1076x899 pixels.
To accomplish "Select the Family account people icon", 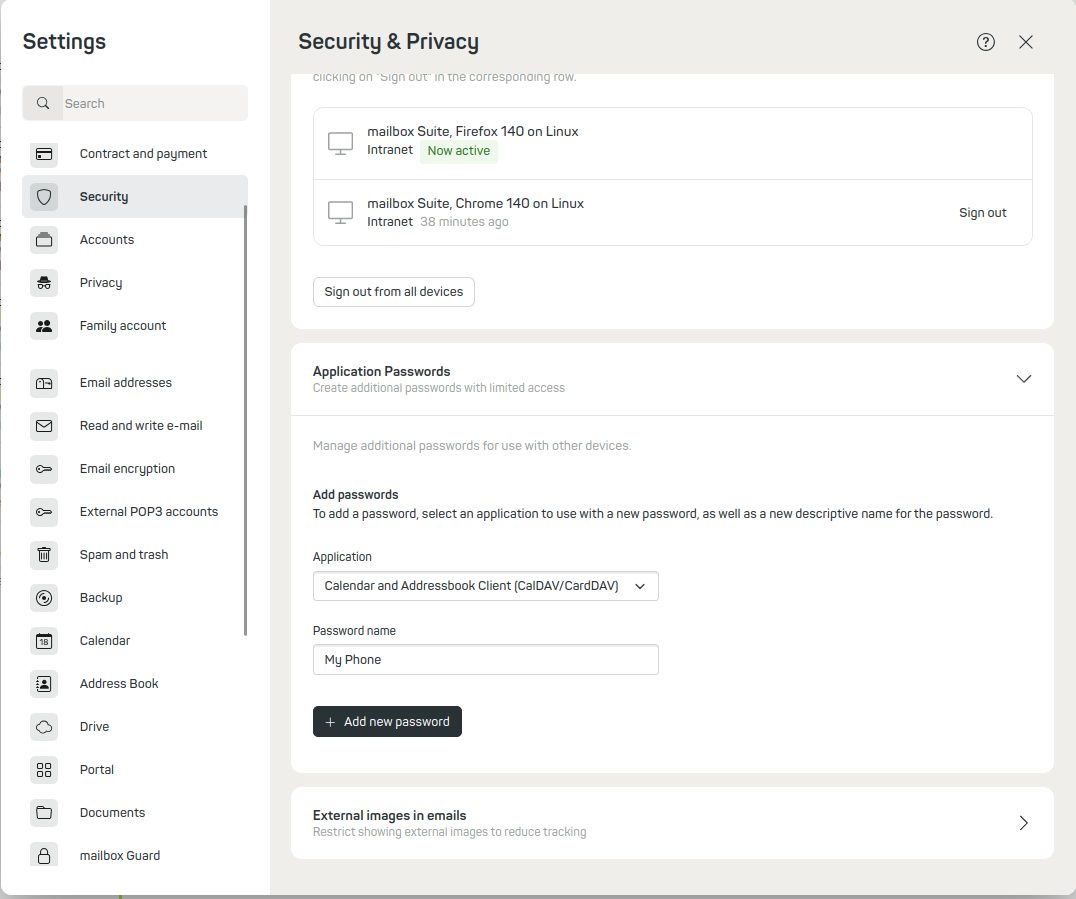I will click(x=44, y=326).
